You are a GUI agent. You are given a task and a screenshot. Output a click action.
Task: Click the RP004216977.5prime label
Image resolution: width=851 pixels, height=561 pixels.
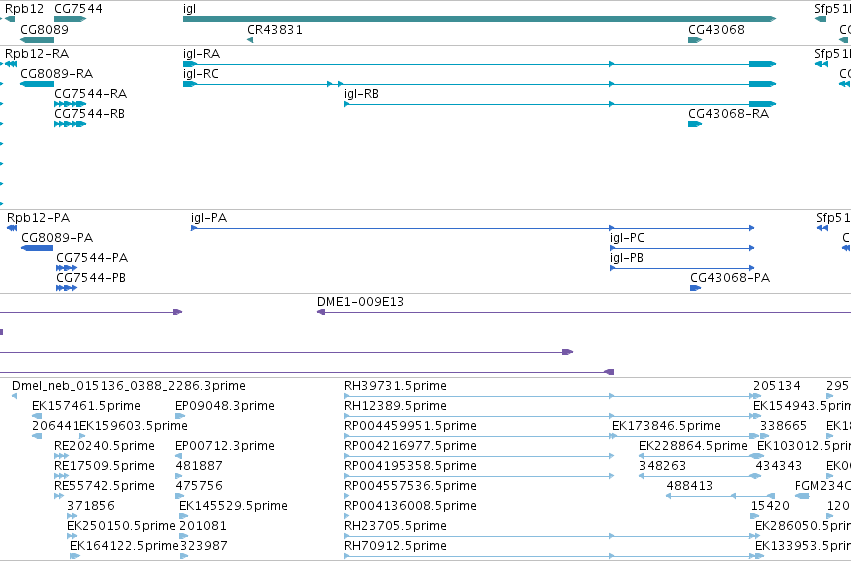click(410, 446)
